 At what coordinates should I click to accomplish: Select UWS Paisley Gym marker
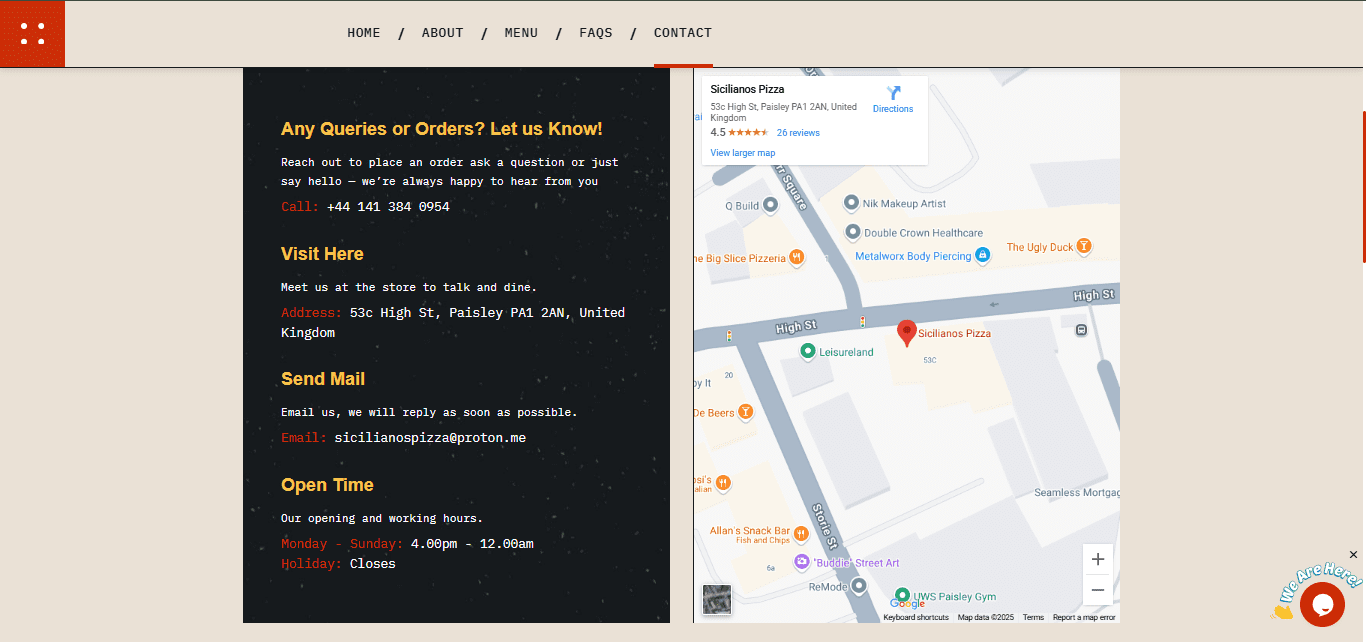coord(902,596)
